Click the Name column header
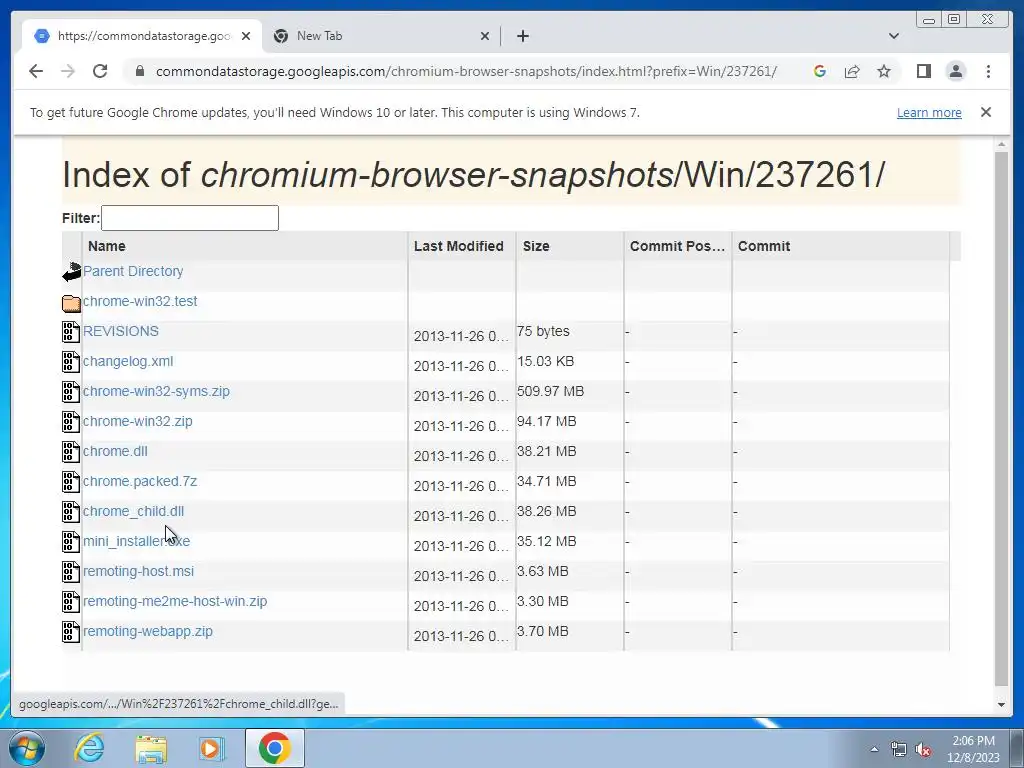The image size is (1024, 768). click(x=245, y=246)
